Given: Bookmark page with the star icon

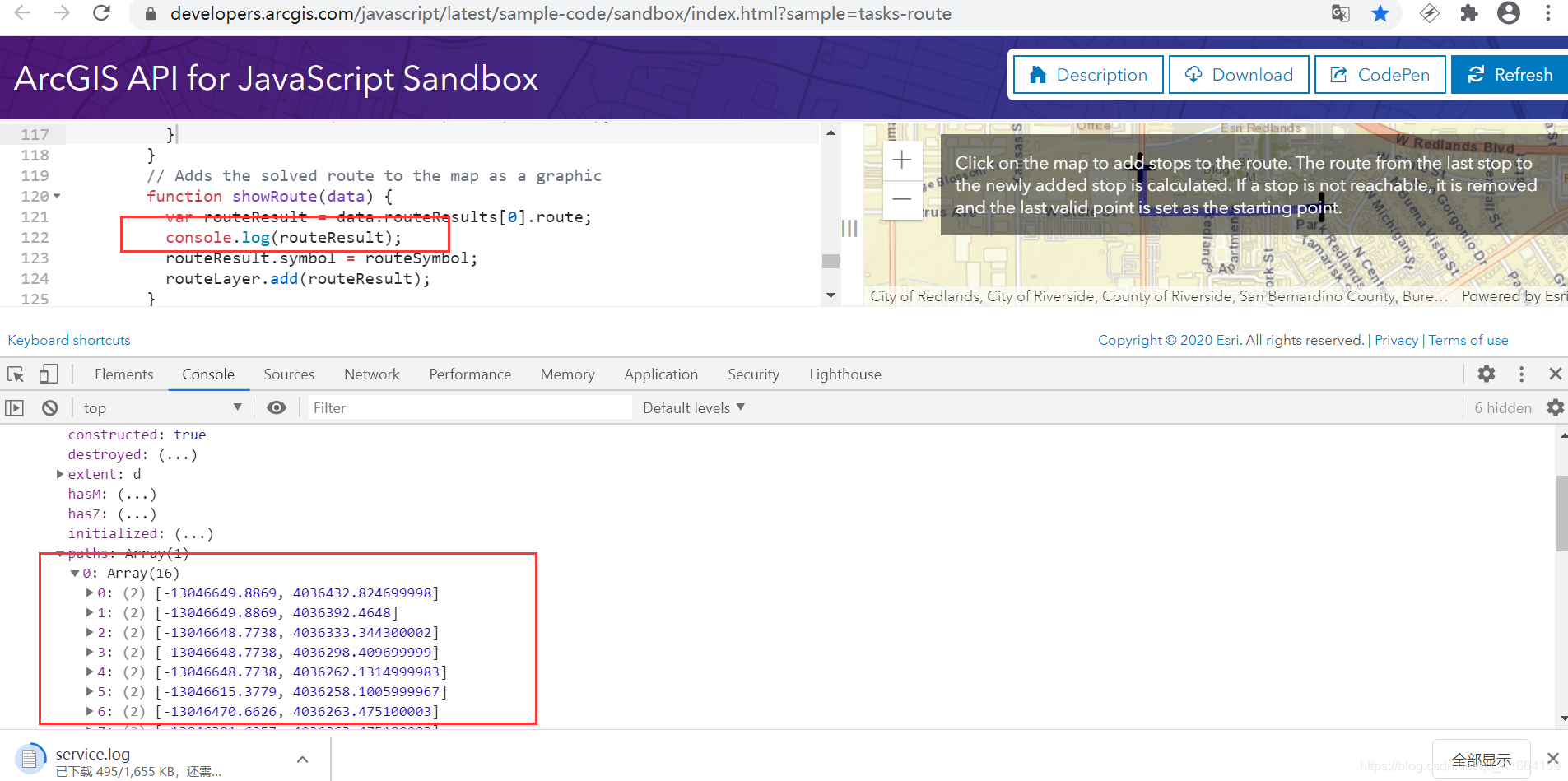Looking at the screenshot, I should coord(1380,13).
